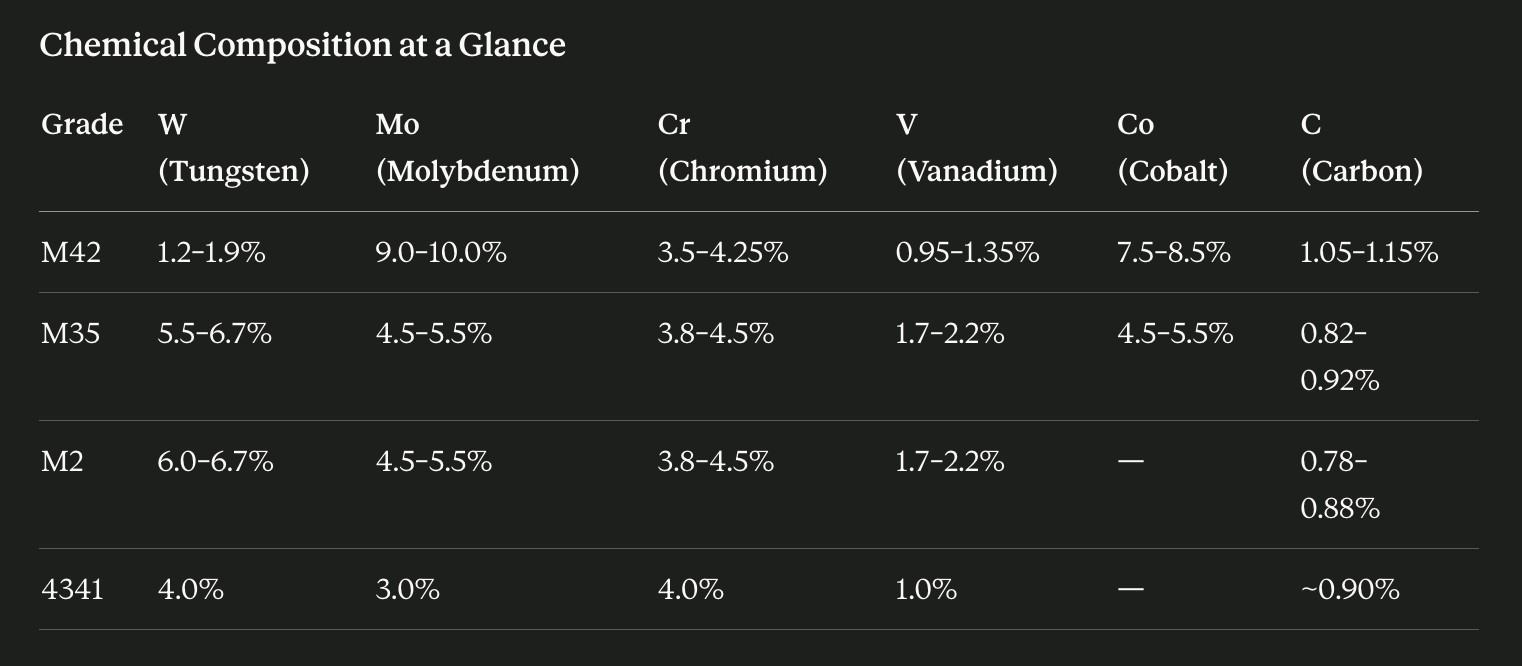Click the "Chemical Composition at a Glance" heading
Viewport: 1522px width, 666px height.
click(x=302, y=45)
